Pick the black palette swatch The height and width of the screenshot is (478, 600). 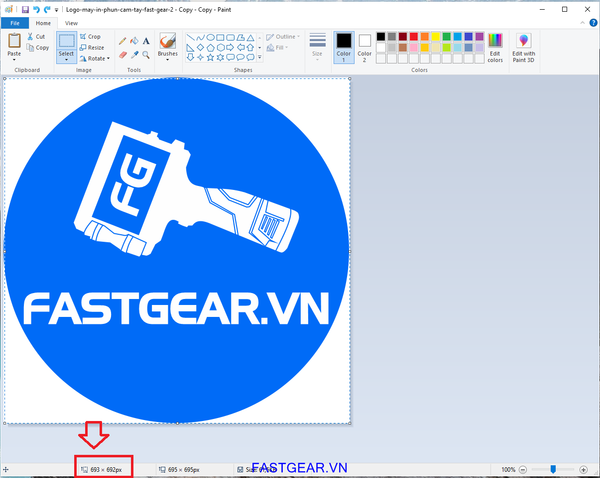click(381, 37)
